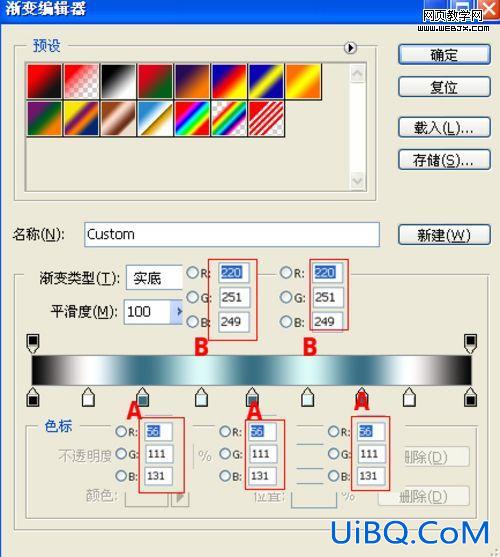
Task: Open the 颜色 swatch dropdown arrow
Action: point(180,498)
